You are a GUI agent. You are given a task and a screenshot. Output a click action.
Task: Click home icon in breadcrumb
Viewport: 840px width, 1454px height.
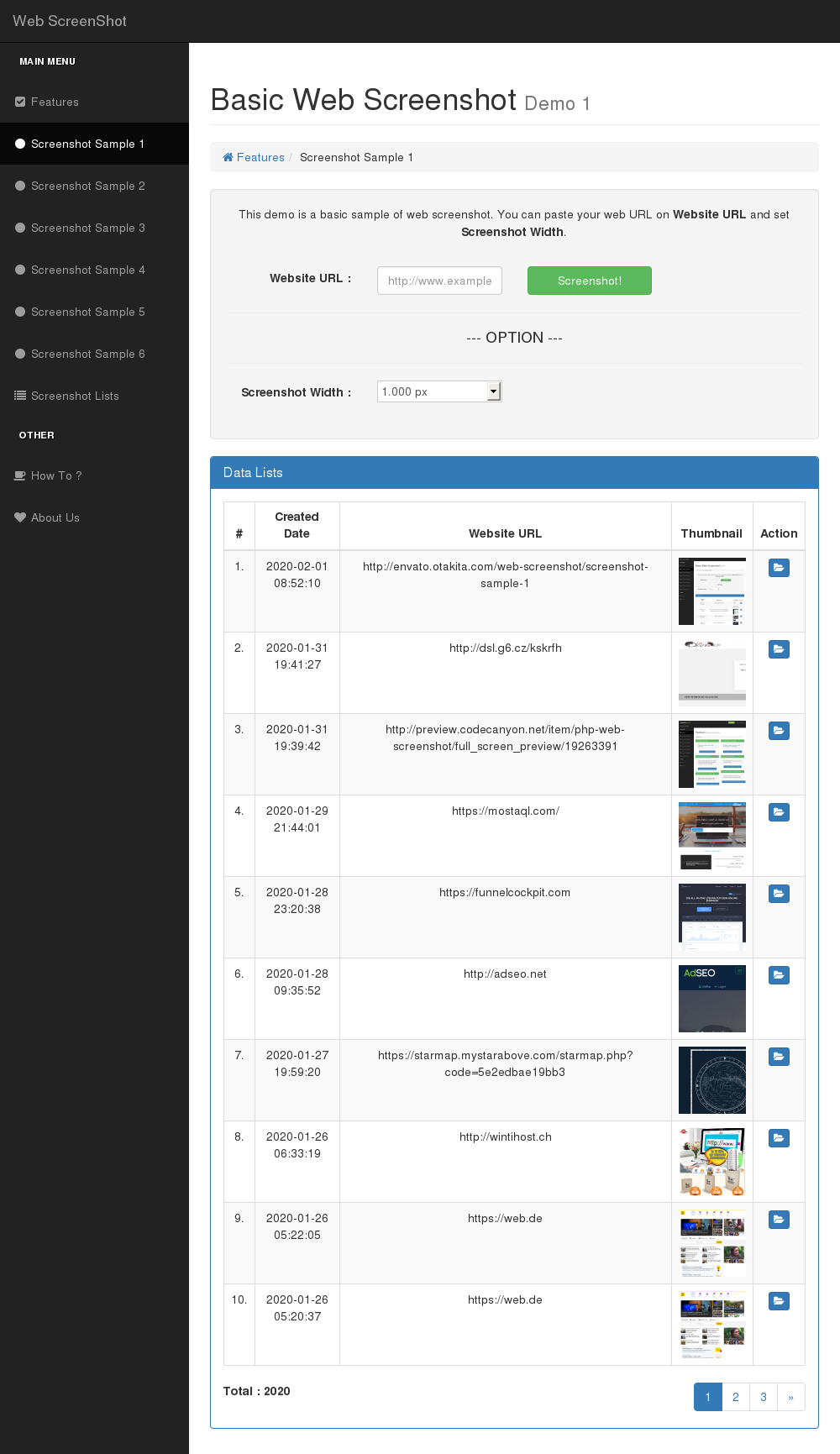(228, 157)
